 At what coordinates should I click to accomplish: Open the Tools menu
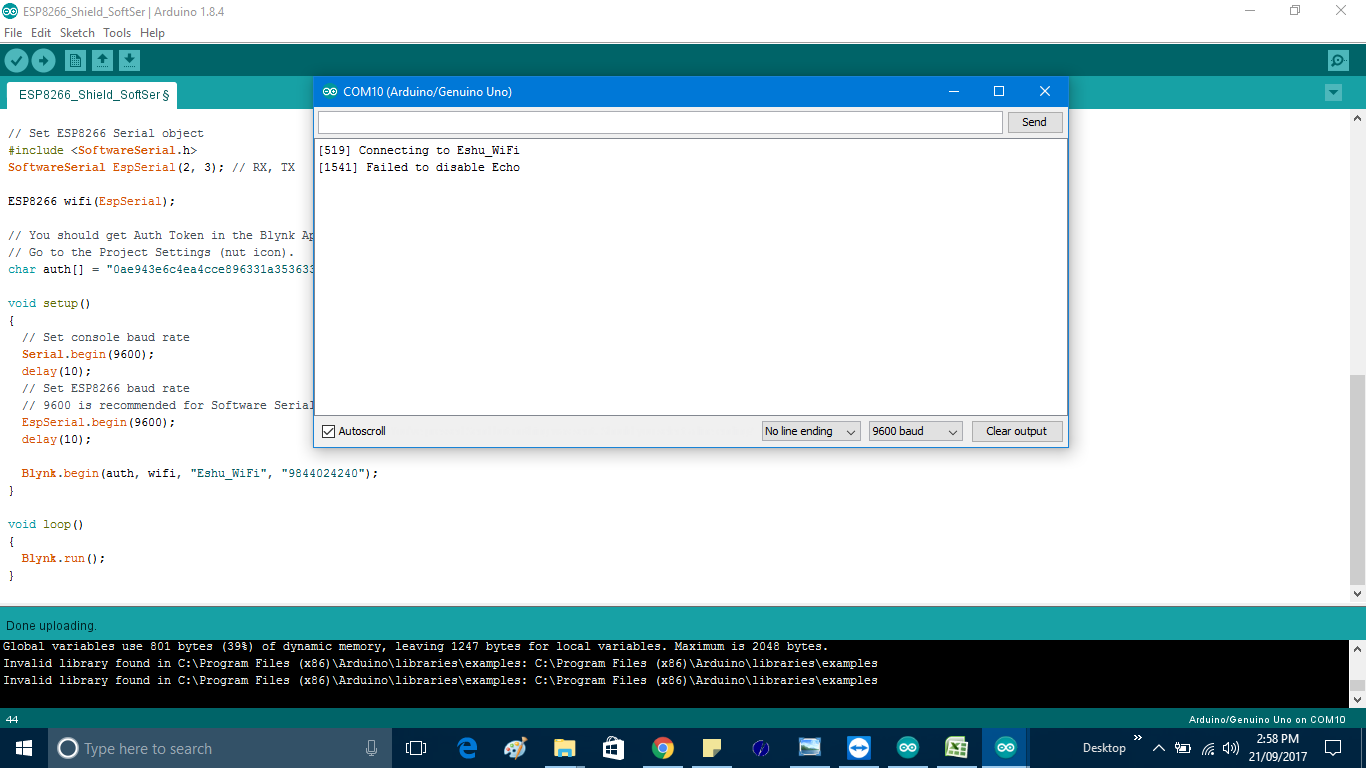(x=116, y=32)
